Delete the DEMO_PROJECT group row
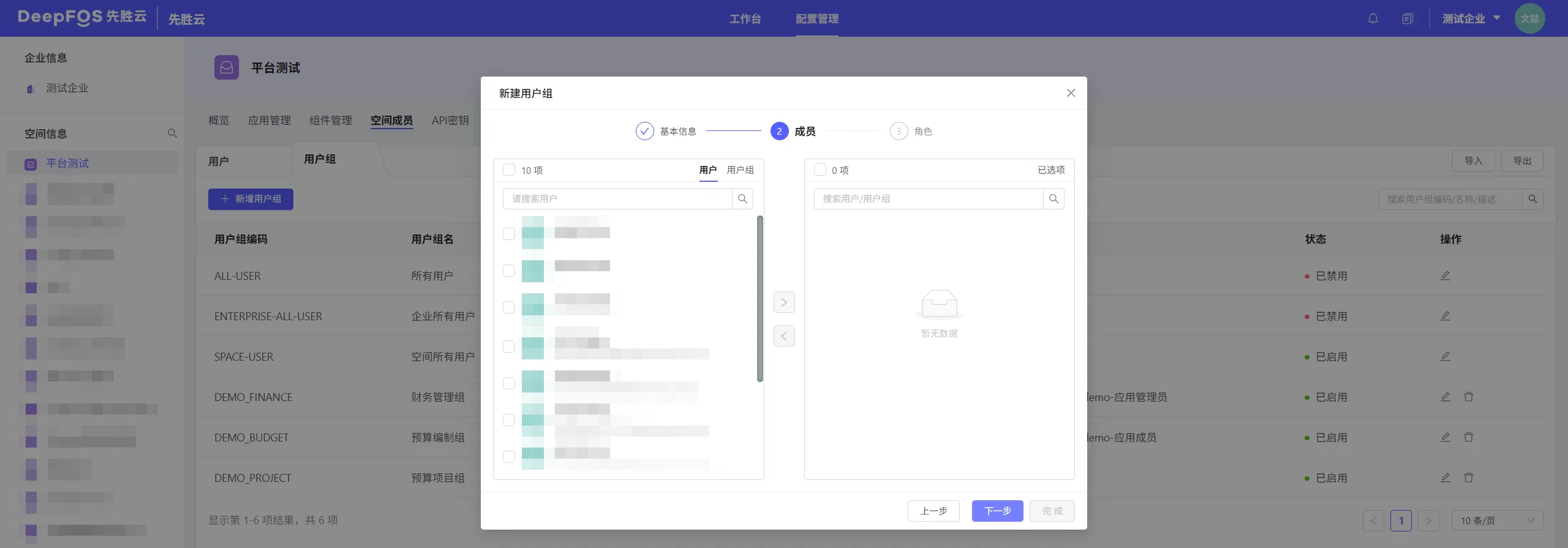The width and height of the screenshot is (1568, 548). click(x=1468, y=478)
